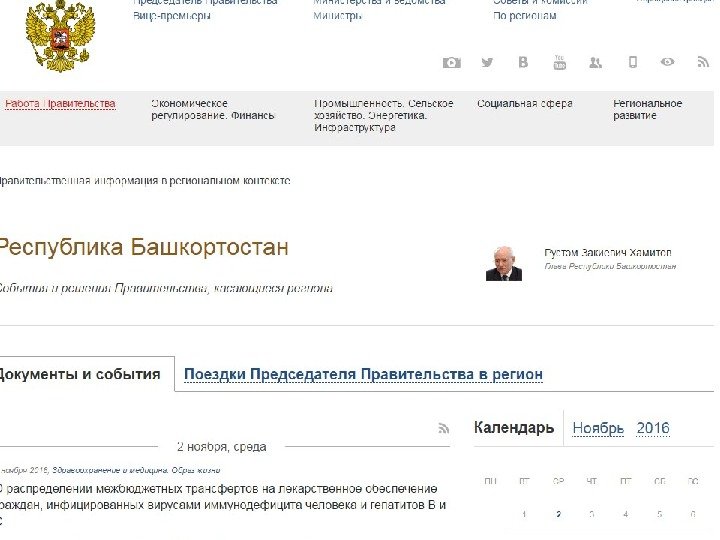Click the name 'Рустэм Закиевич Хамитов'

coord(608,253)
